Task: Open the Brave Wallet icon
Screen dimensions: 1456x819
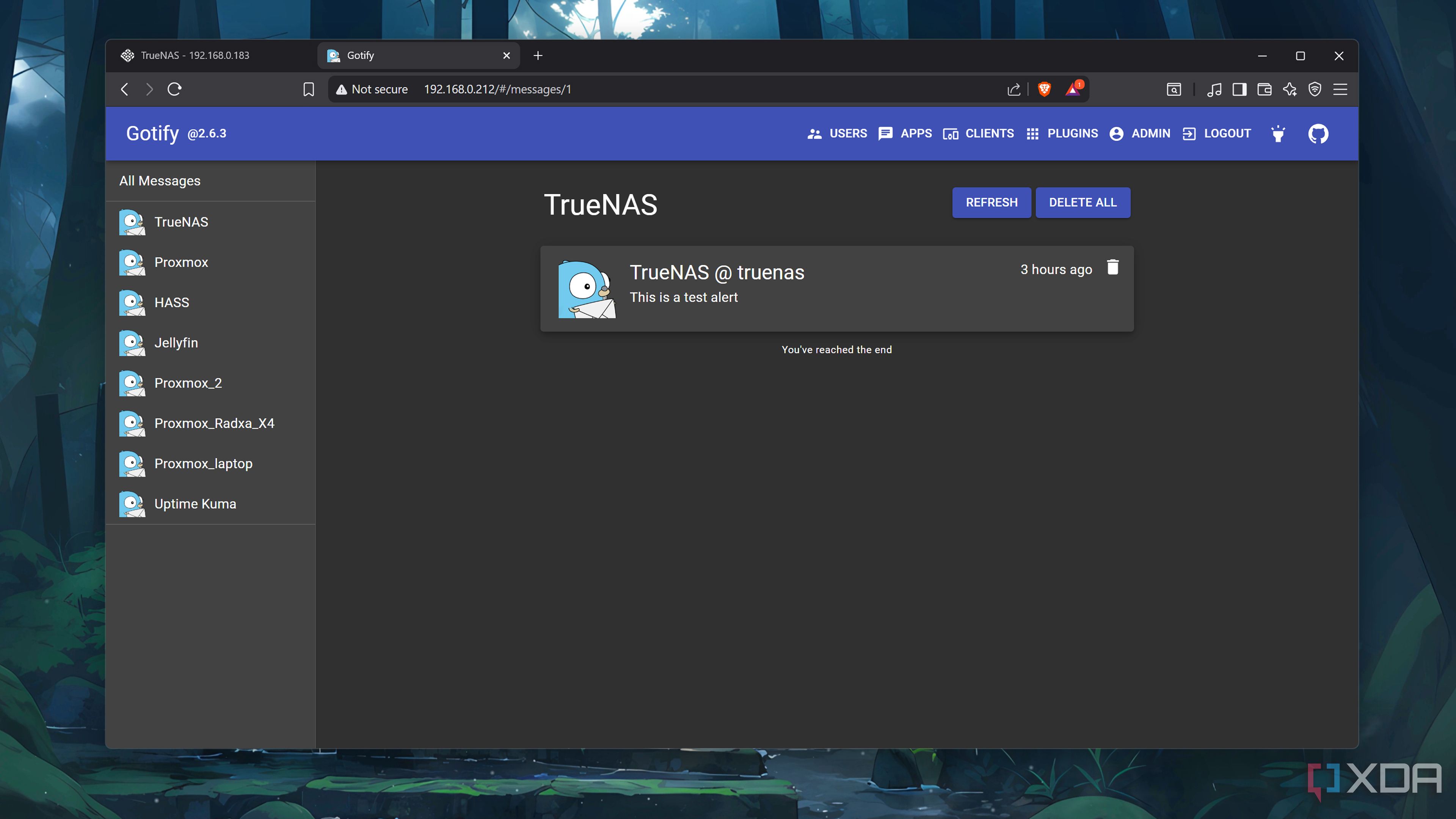Action: [x=1265, y=90]
